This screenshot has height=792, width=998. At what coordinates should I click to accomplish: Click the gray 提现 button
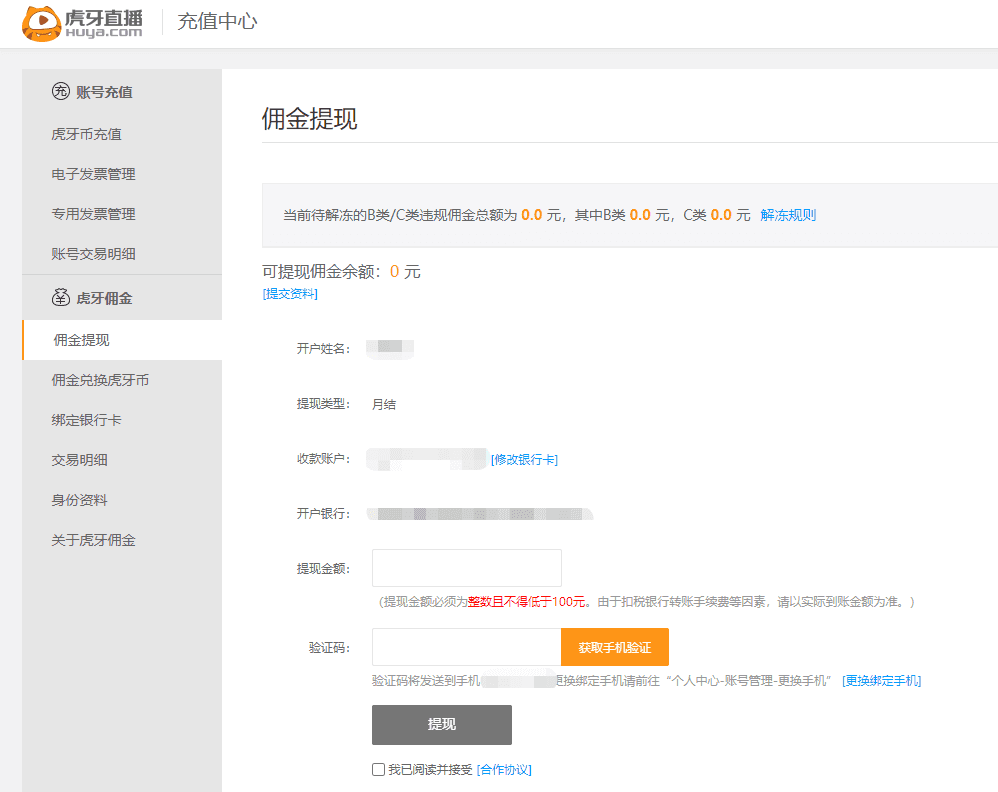(441, 725)
